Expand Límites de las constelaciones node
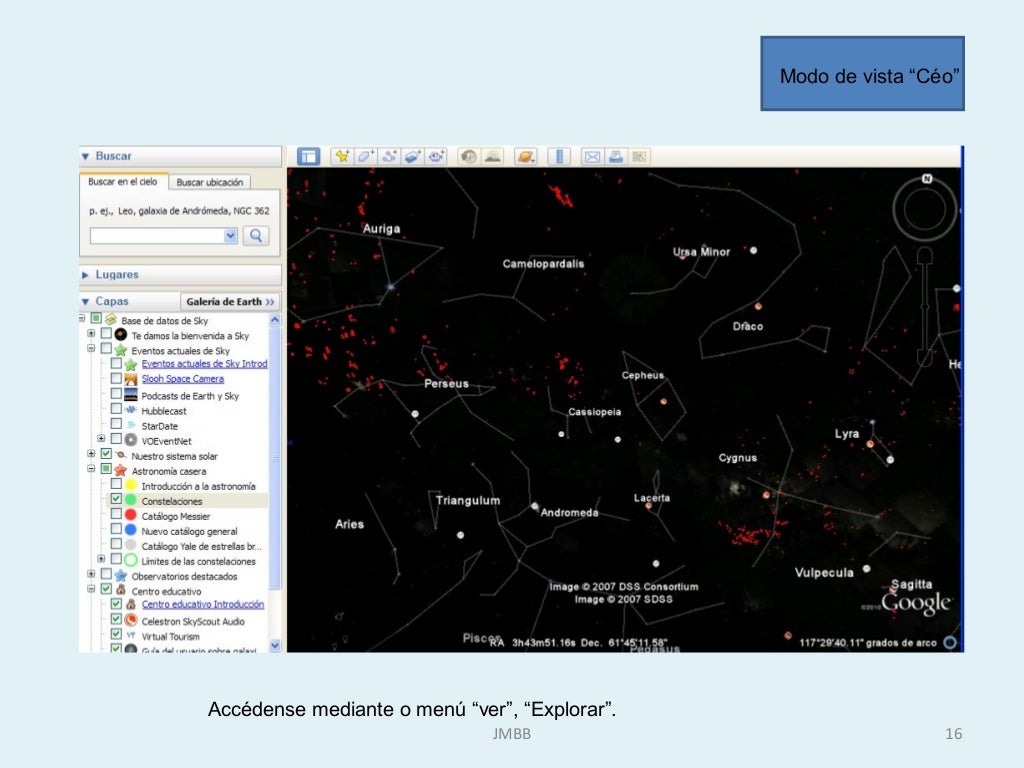The height and width of the screenshot is (768, 1024). pos(101,559)
